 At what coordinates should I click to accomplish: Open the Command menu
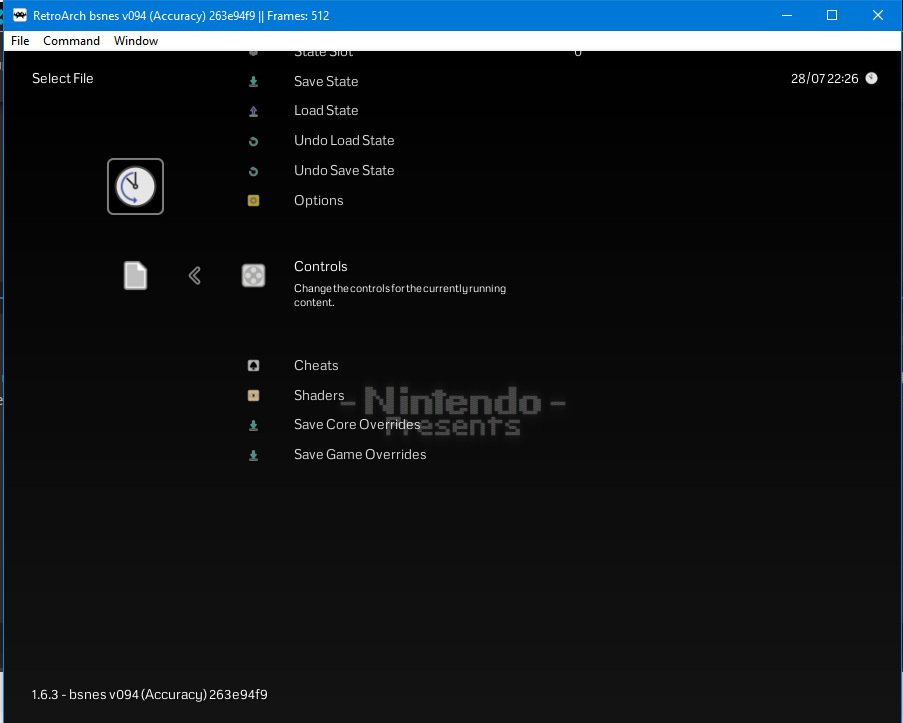click(71, 41)
